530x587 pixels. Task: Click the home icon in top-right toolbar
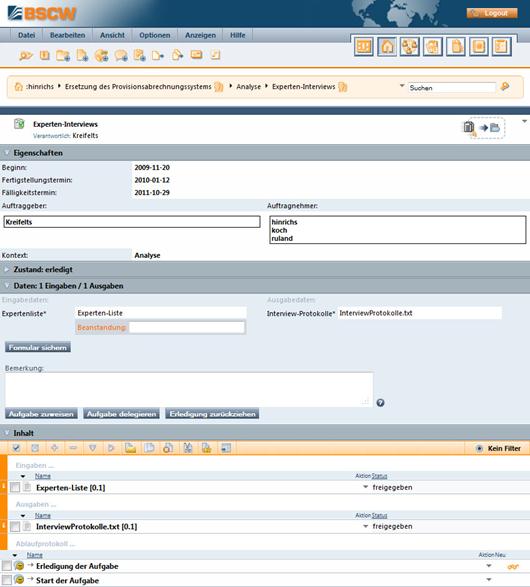pos(387,47)
